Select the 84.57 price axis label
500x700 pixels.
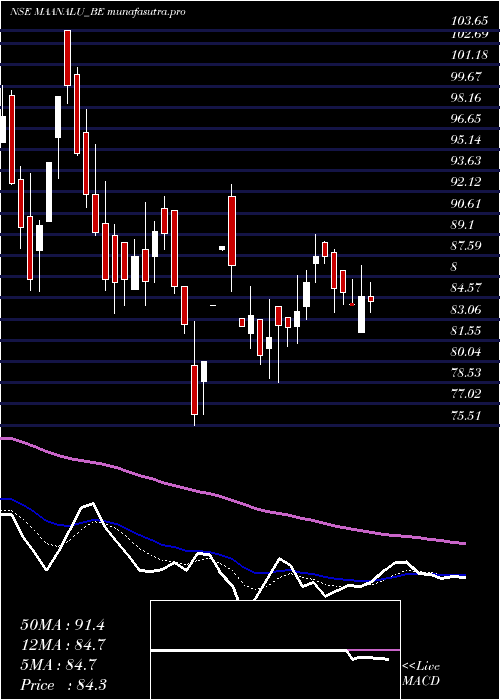pos(467,288)
